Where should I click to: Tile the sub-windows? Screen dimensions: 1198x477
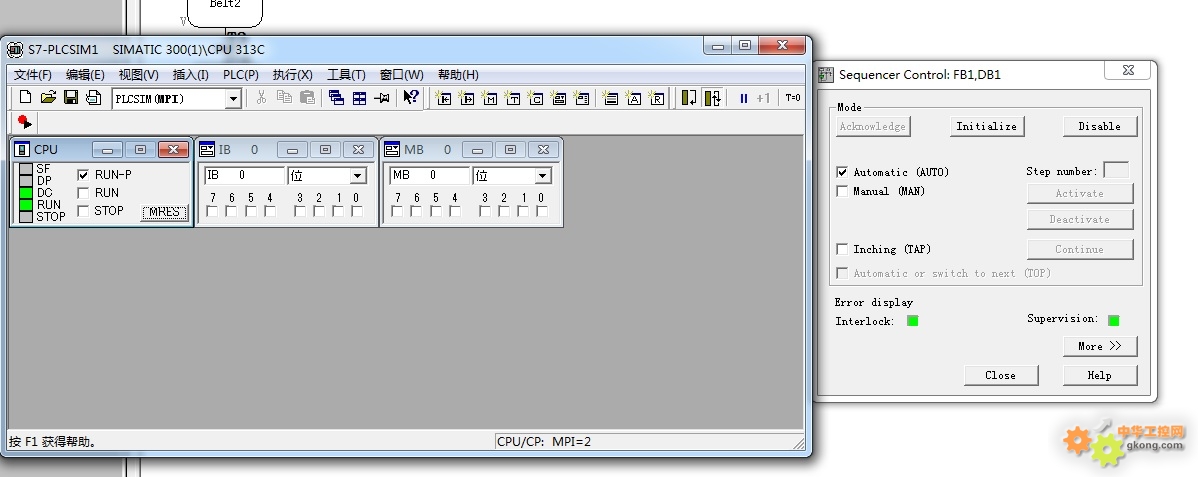point(359,98)
